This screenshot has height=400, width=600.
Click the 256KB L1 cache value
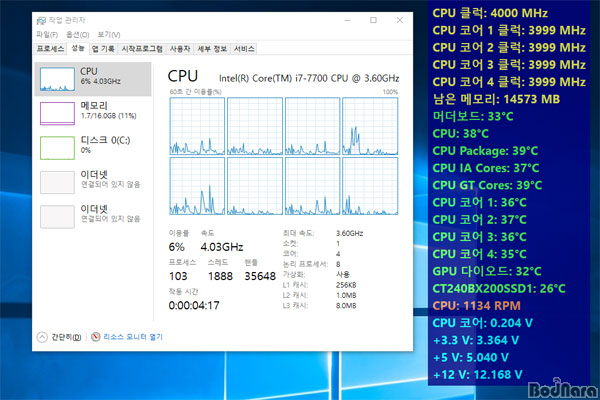click(346, 285)
